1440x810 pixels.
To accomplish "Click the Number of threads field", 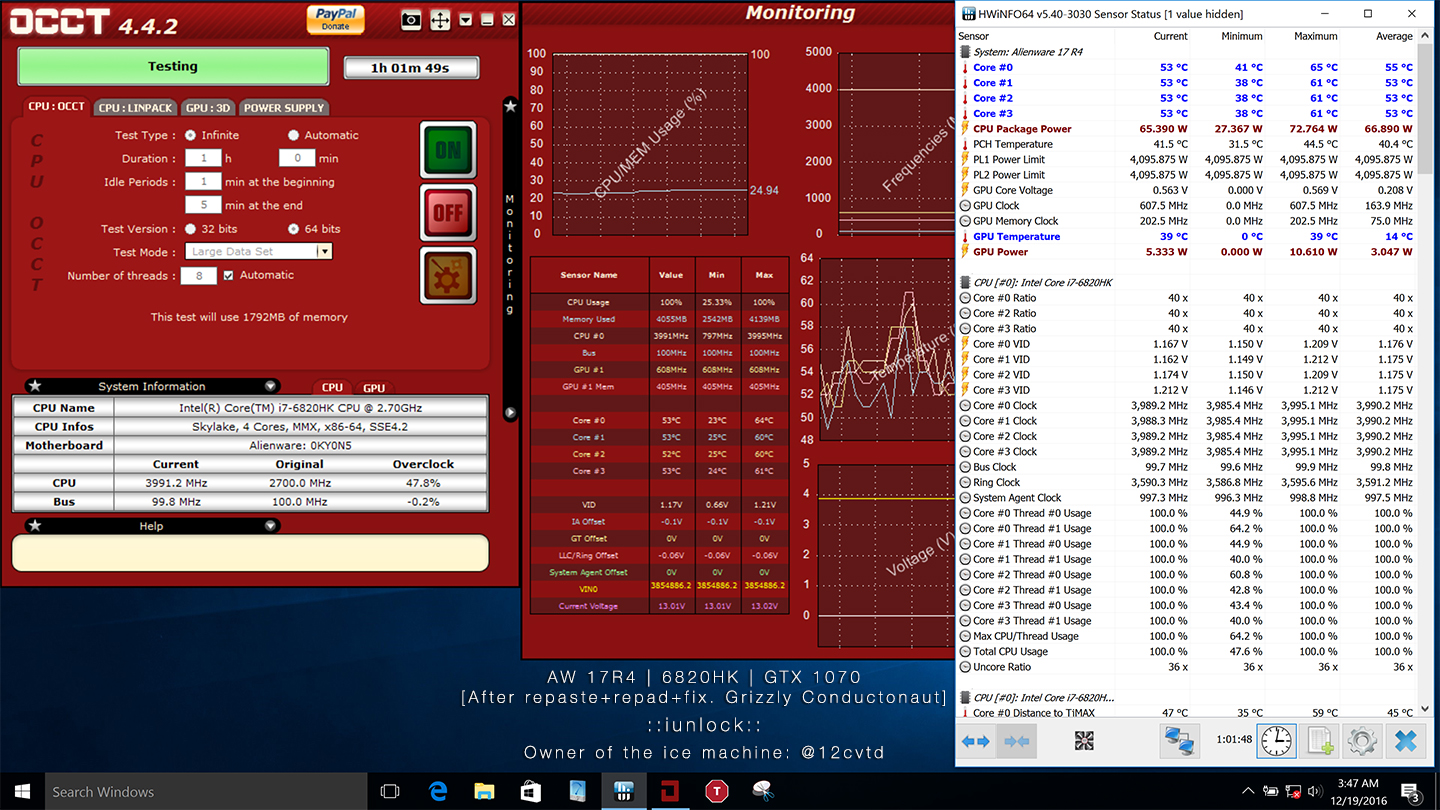I will 198,276.
